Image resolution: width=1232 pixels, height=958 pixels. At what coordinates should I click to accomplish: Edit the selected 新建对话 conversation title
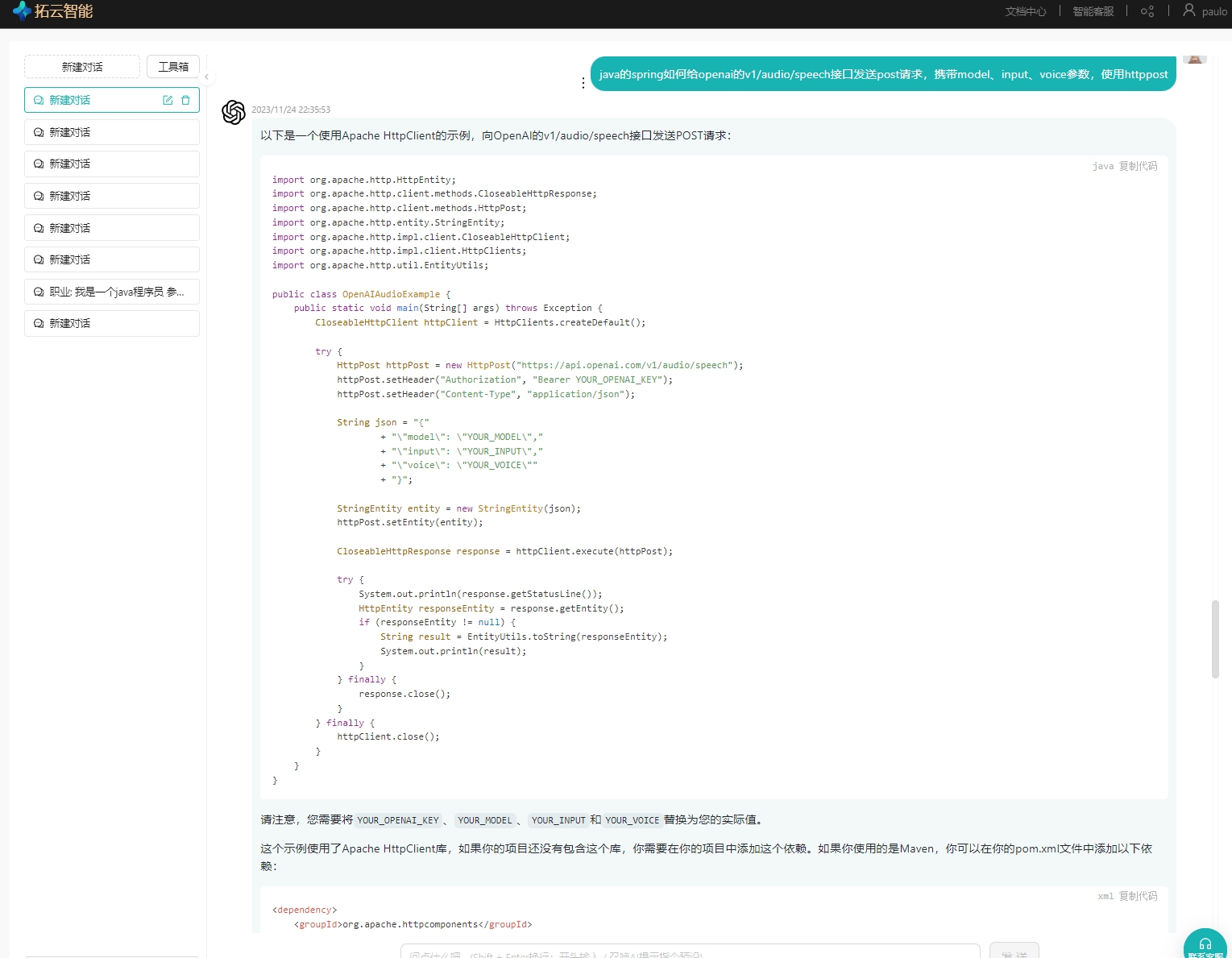click(x=168, y=100)
